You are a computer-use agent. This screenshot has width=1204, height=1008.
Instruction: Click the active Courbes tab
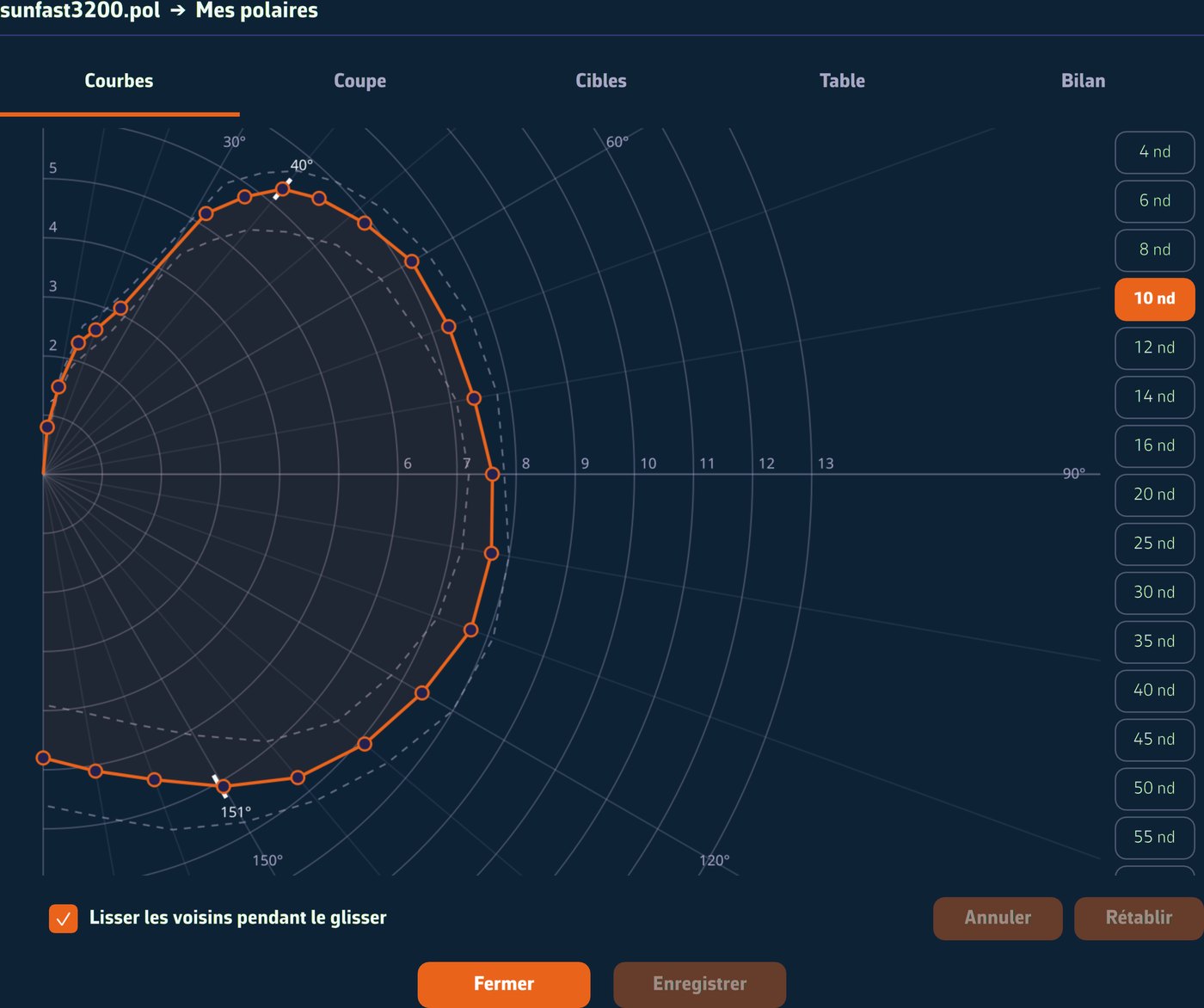(x=119, y=81)
